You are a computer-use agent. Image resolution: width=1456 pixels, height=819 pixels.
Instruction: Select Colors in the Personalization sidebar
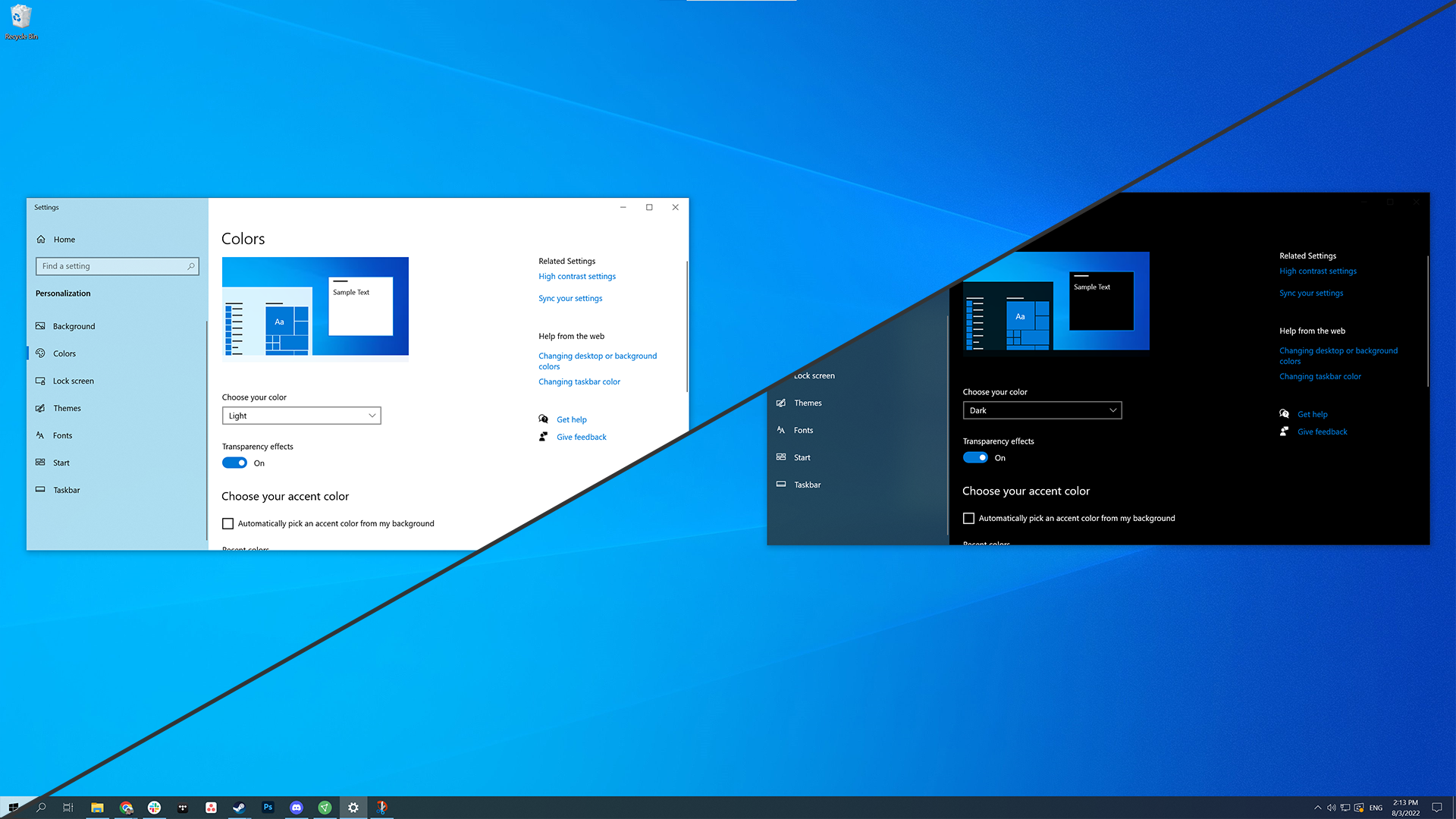coord(64,353)
